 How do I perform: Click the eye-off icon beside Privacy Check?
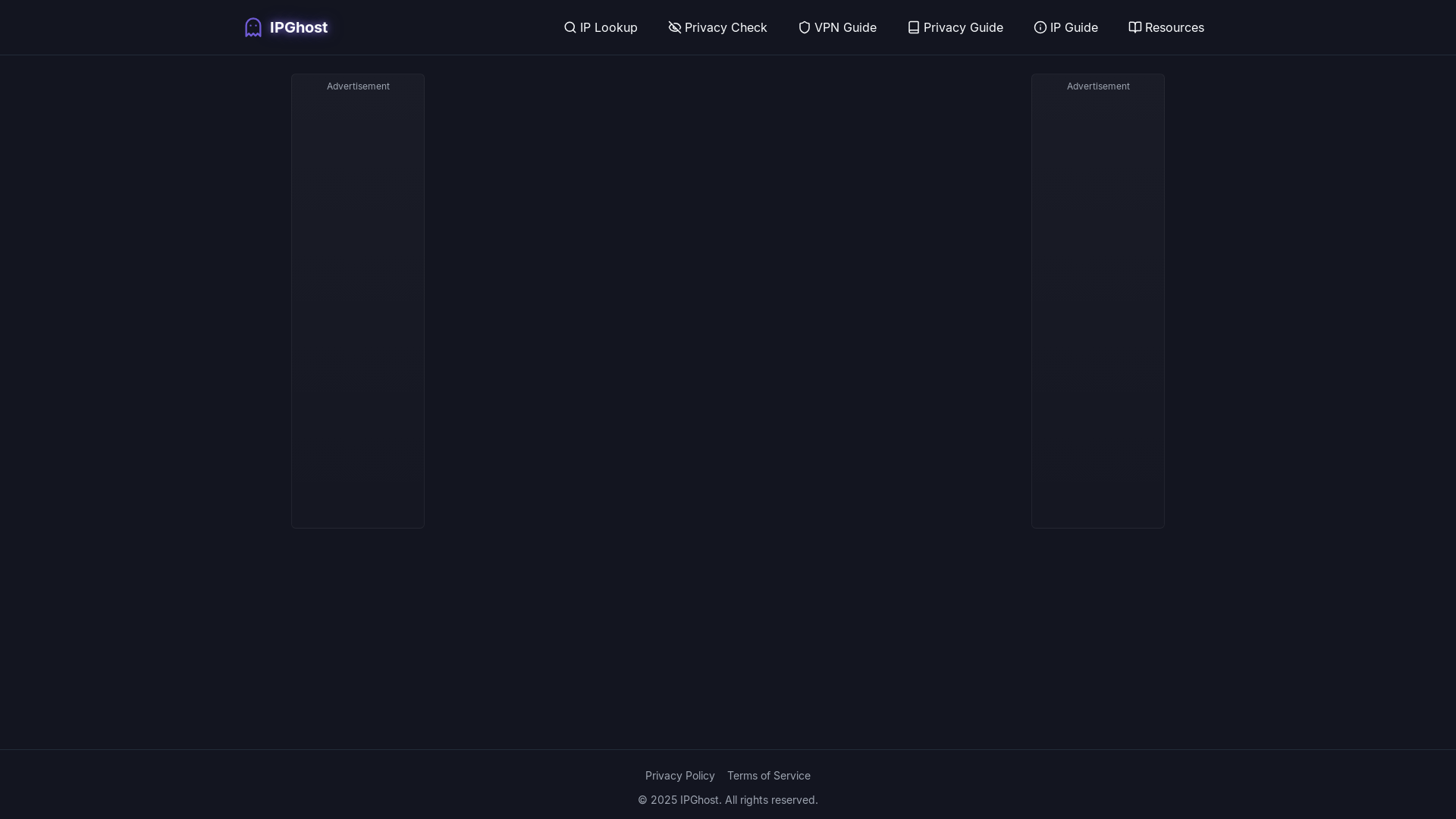674,27
